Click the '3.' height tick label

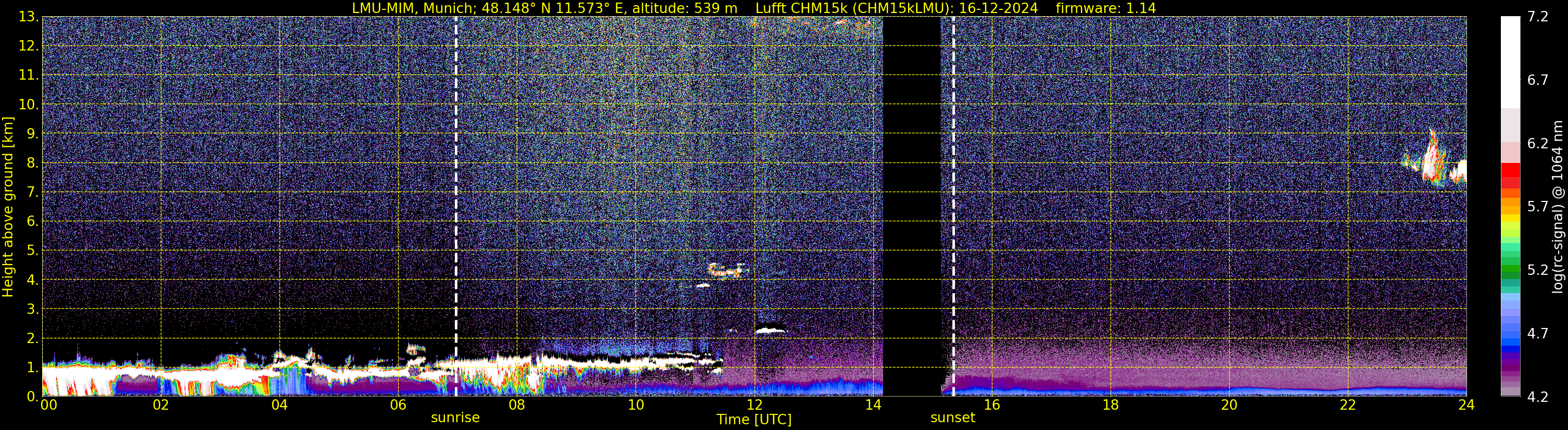pyautogui.click(x=33, y=309)
